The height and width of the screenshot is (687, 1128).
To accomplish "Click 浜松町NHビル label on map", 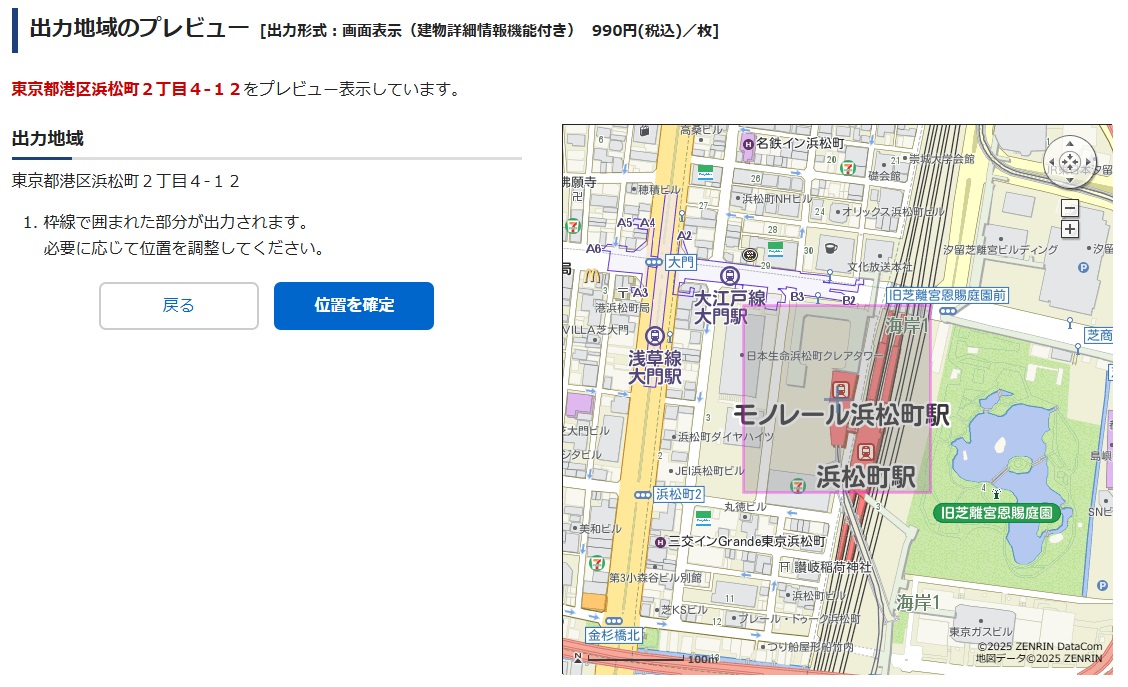I will pyautogui.click(x=776, y=199).
